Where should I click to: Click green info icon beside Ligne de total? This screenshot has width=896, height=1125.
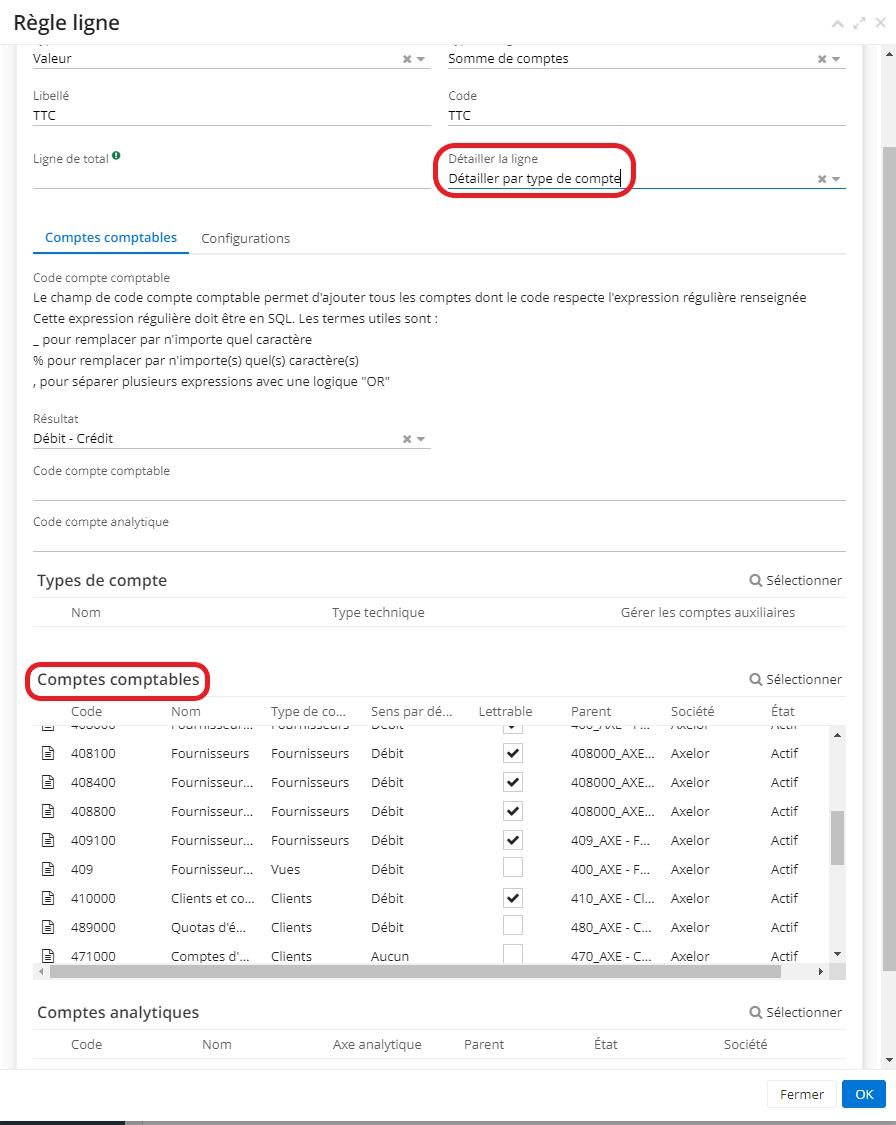117,156
